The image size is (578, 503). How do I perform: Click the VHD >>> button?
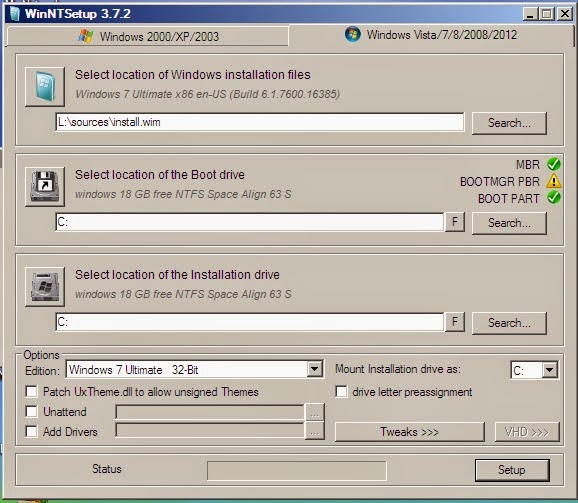point(527,432)
